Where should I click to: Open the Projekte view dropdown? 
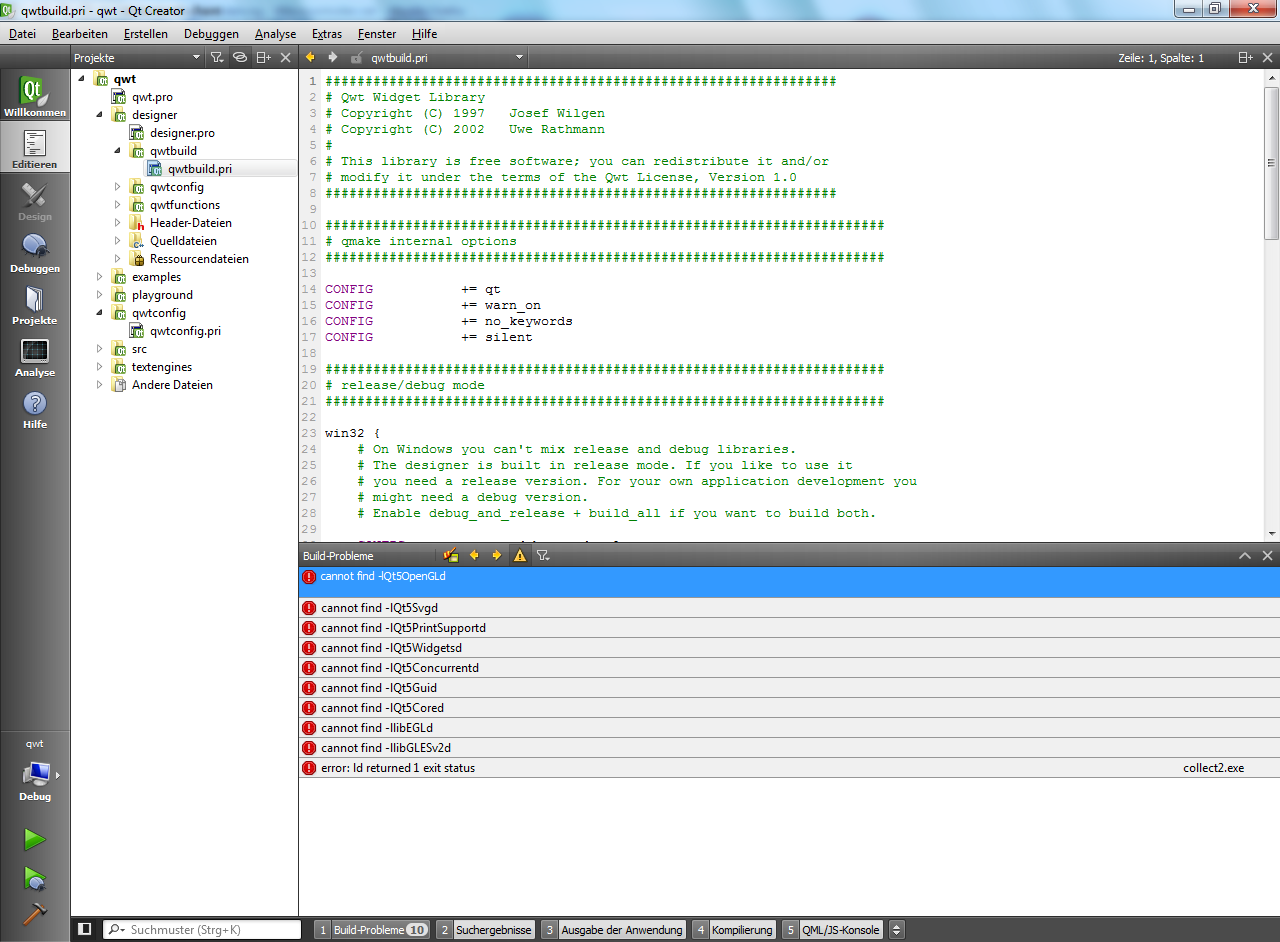click(138, 58)
